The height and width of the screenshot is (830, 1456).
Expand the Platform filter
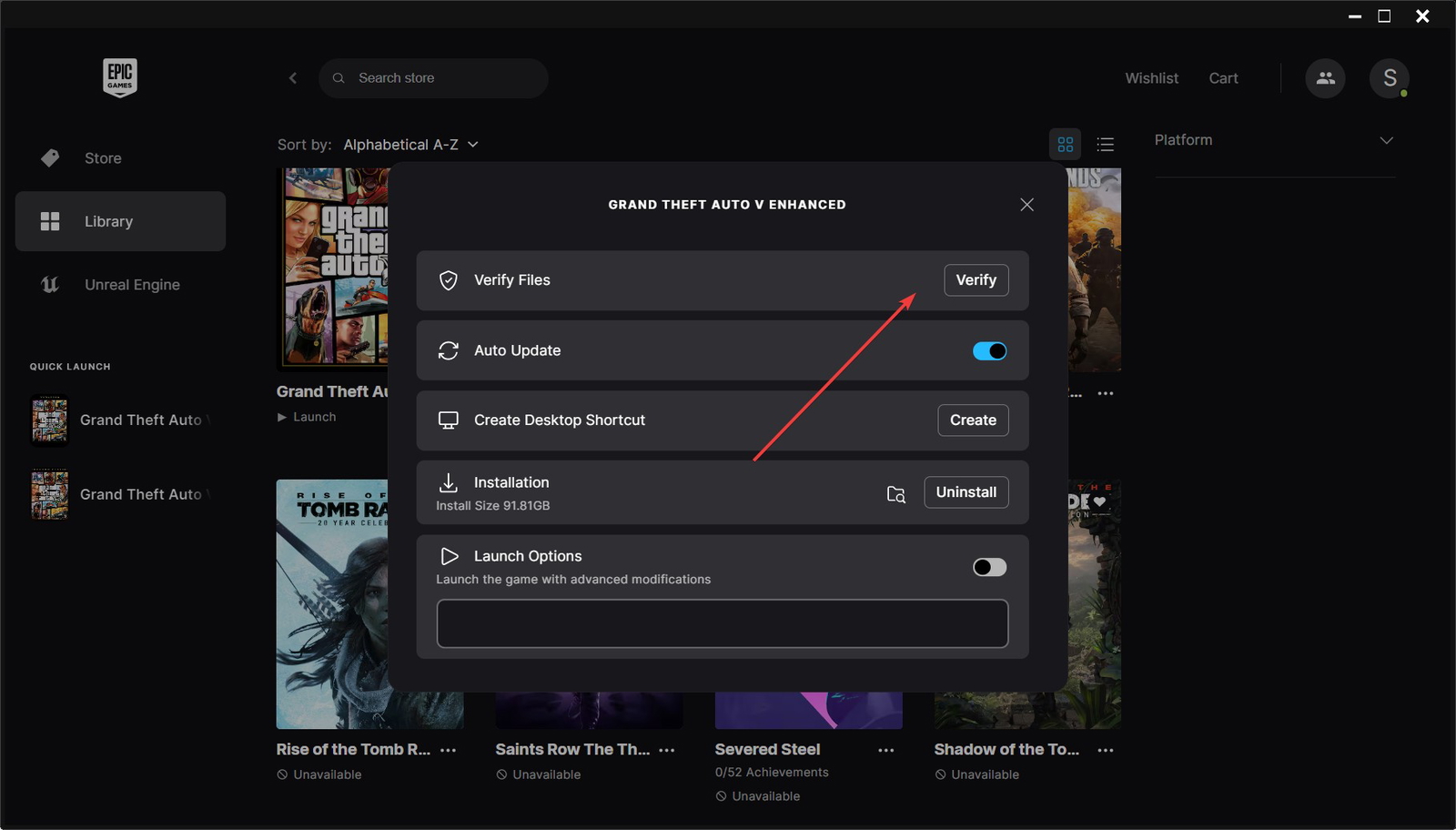[1386, 139]
